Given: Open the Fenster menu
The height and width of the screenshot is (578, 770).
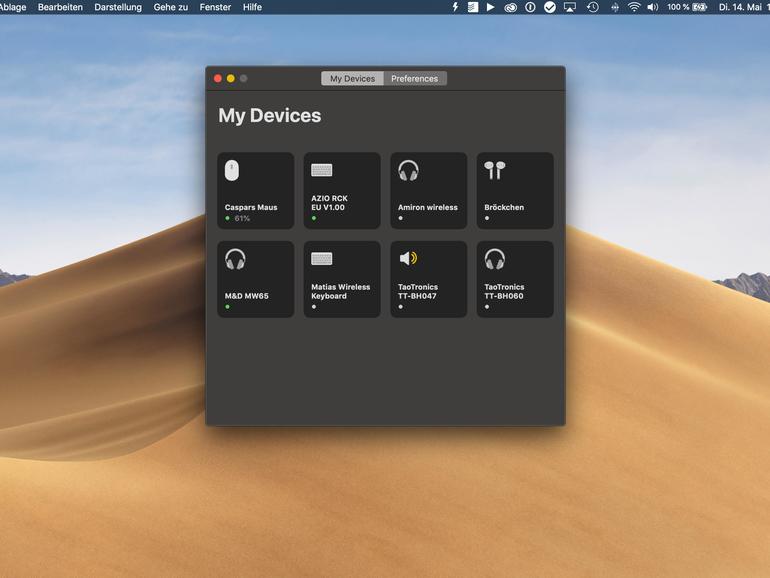Looking at the screenshot, I should tap(215, 7).
